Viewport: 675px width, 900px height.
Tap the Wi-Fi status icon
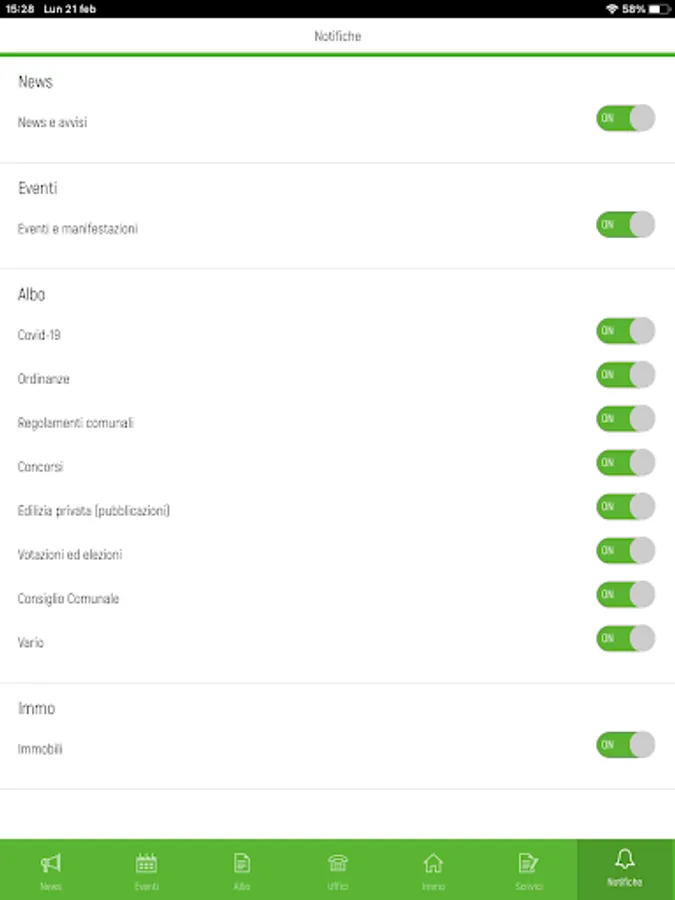611,9
